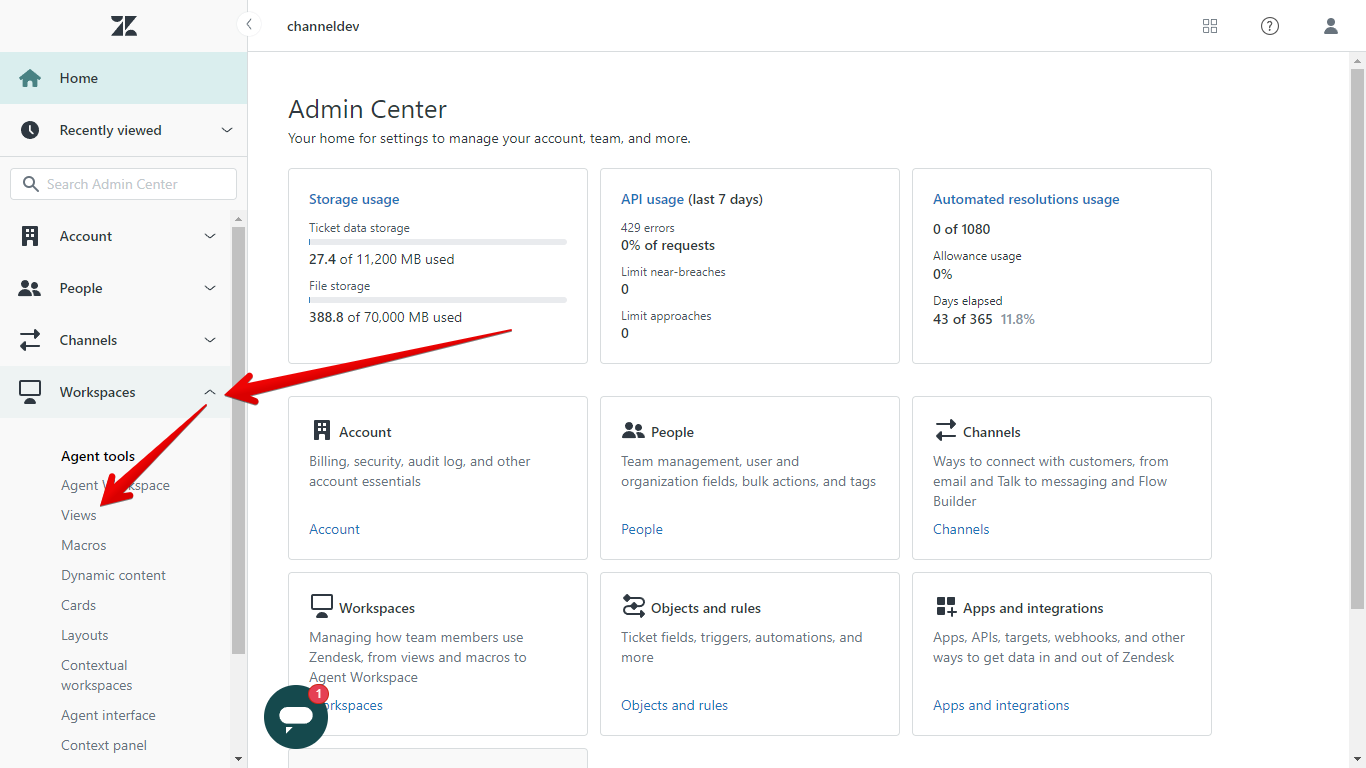Image resolution: width=1366 pixels, height=768 pixels.
Task: Click the channeldev account name
Action: 323,26
